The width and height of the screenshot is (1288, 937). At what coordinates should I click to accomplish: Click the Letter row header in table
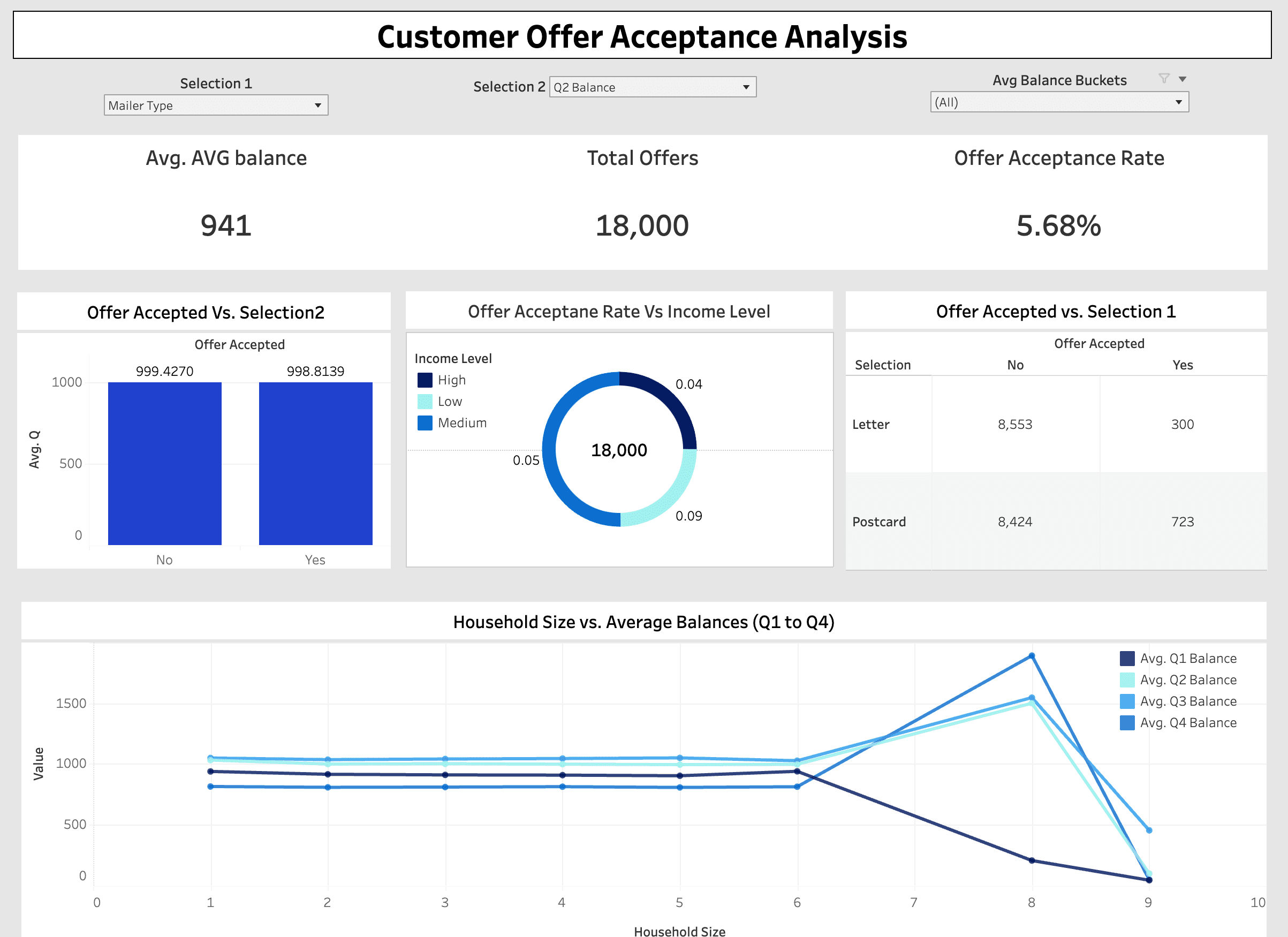(870, 424)
